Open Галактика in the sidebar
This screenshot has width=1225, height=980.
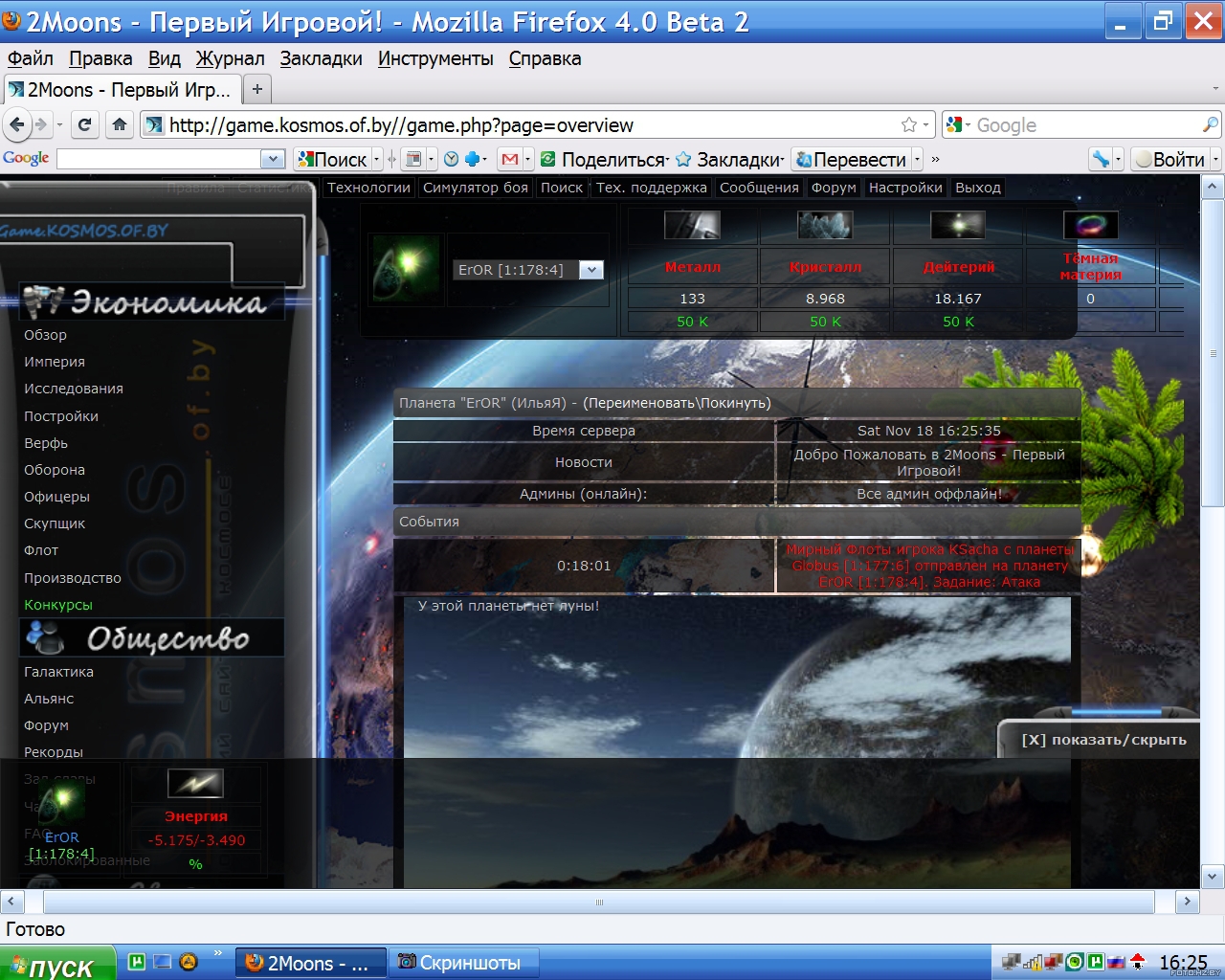click(58, 672)
